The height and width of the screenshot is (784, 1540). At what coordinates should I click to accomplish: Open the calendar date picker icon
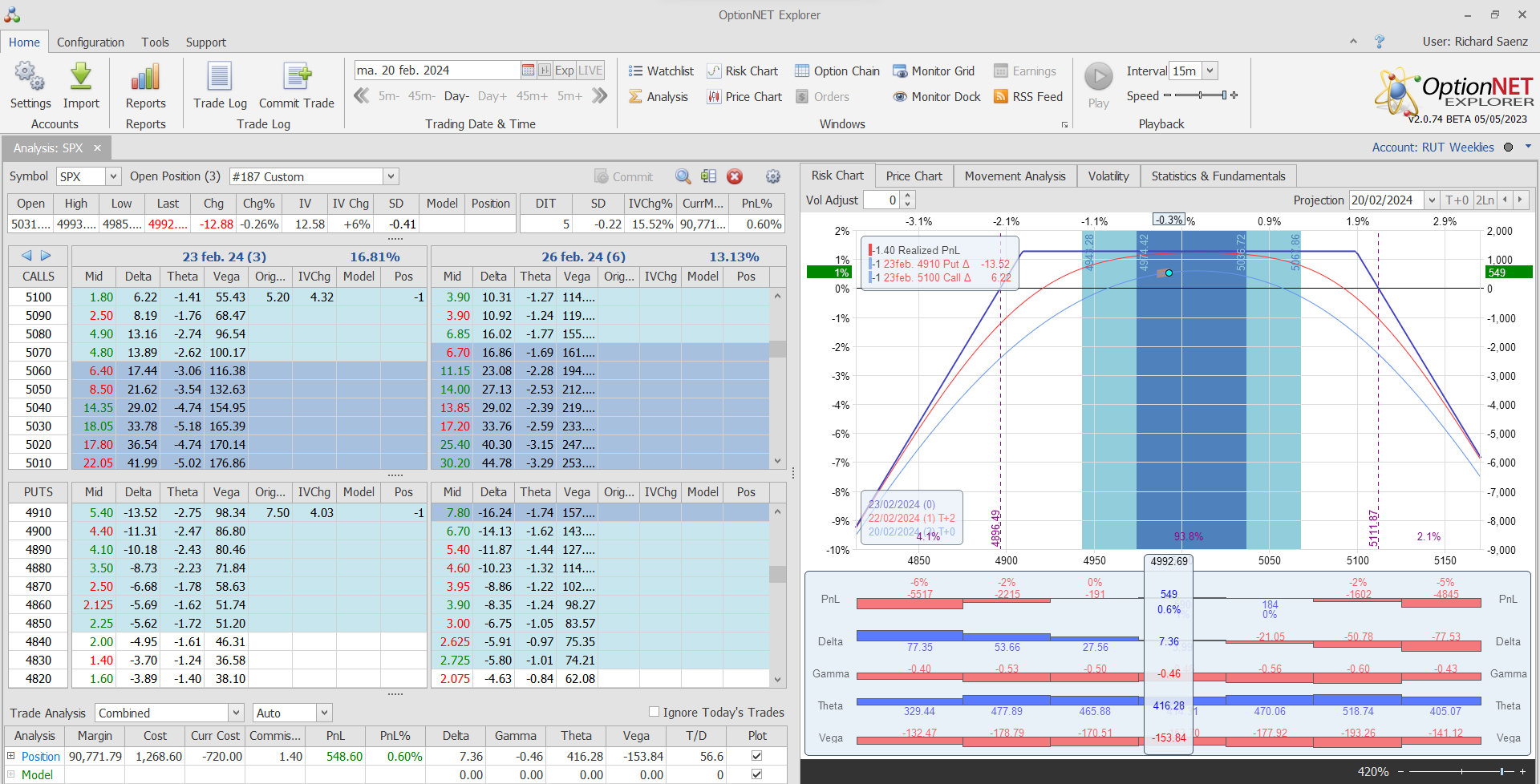tap(528, 71)
